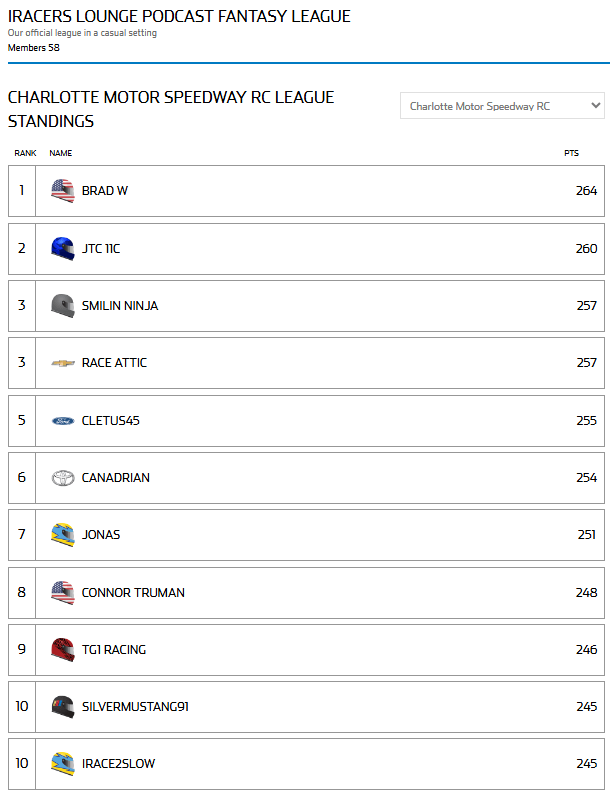
Task: Click Jonas's yellow and blue helmet icon
Action: [63, 535]
